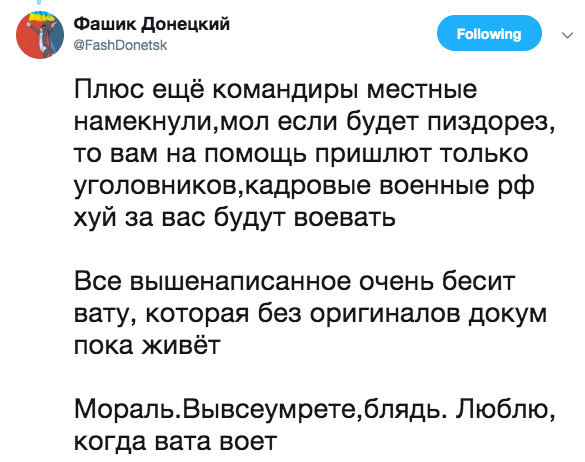Select the first line starting with Плюс ещё
The height and width of the screenshot is (462, 585).
[275, 90]
